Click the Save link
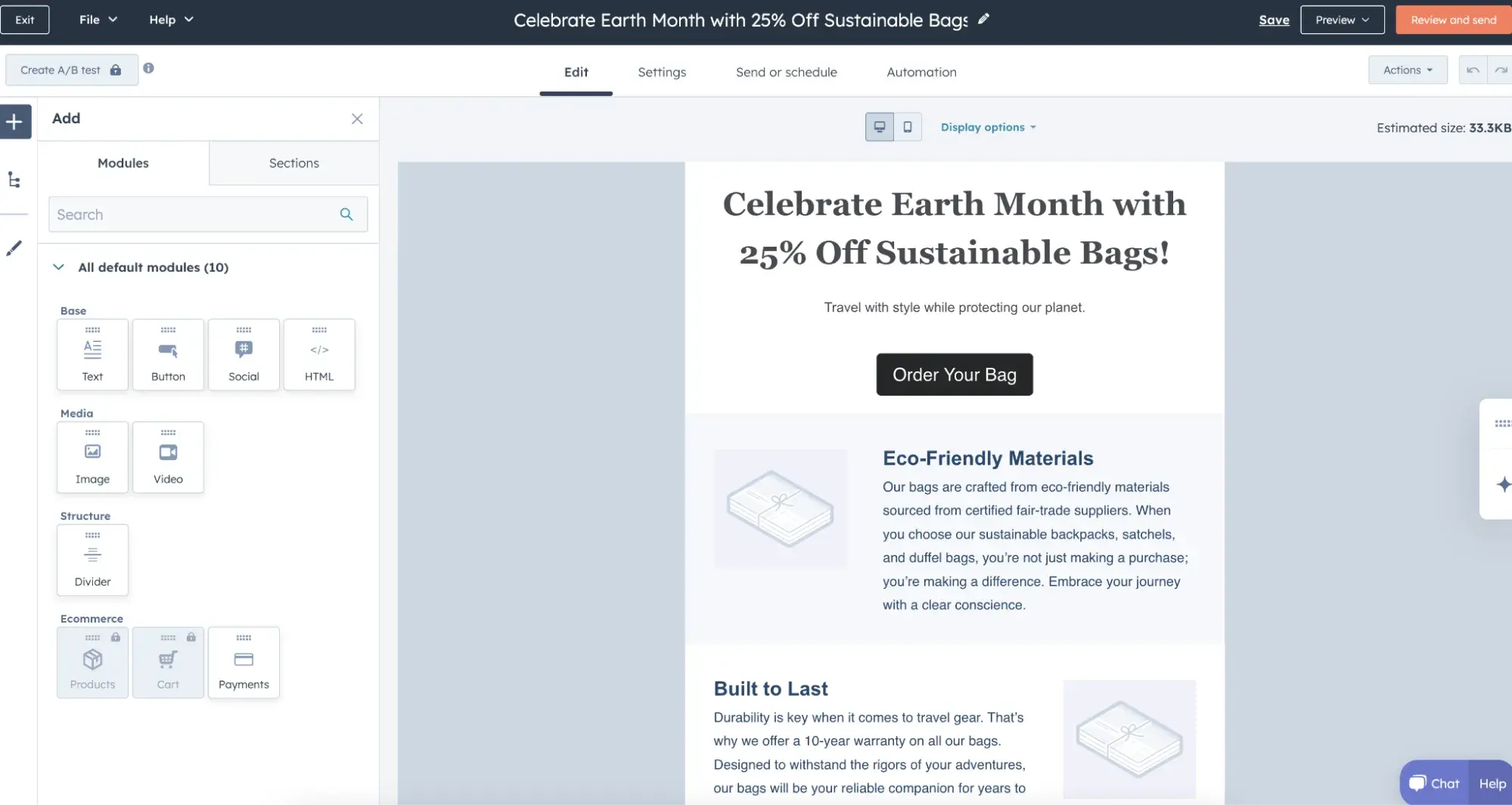This screenshot has height=805, width=1512. [x=1273, y=20]
